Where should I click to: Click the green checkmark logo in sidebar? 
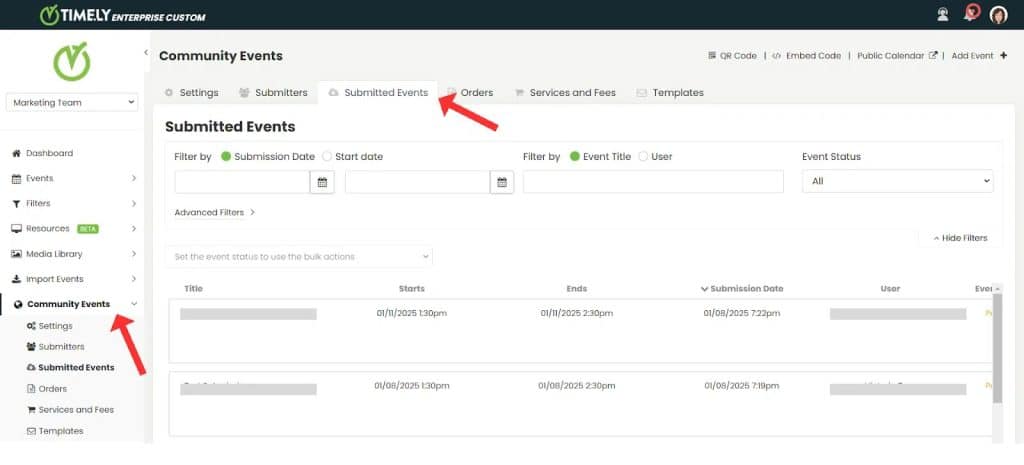click(x=72, y=61)
